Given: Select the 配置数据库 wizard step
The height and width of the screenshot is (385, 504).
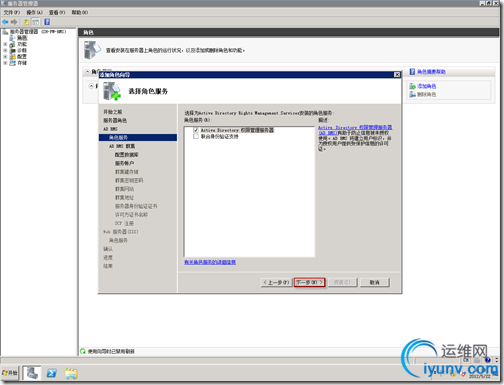Looking at the screenshot, I should point(127,155).
